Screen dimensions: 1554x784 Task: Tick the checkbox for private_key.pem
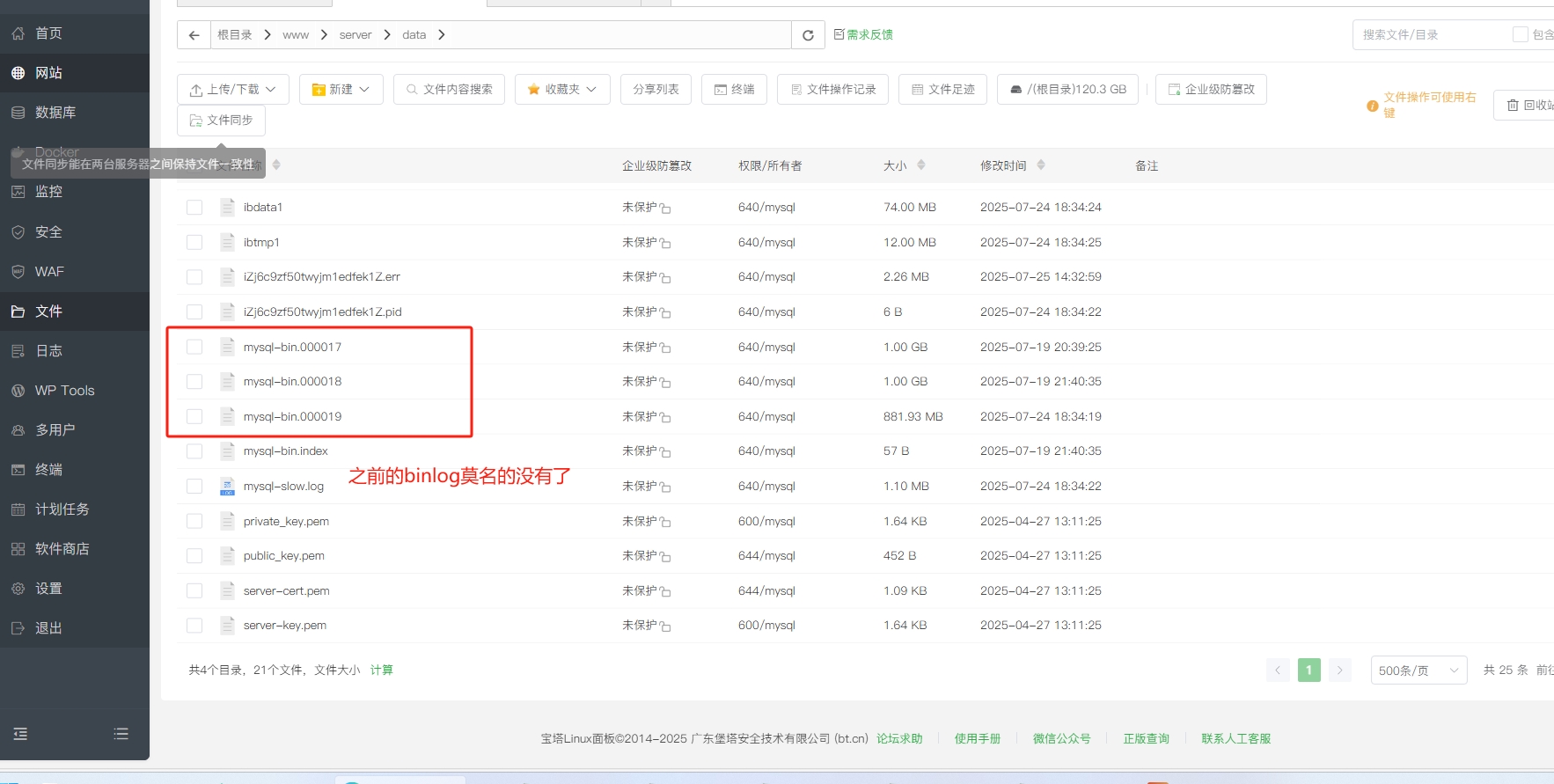[194, 522]
